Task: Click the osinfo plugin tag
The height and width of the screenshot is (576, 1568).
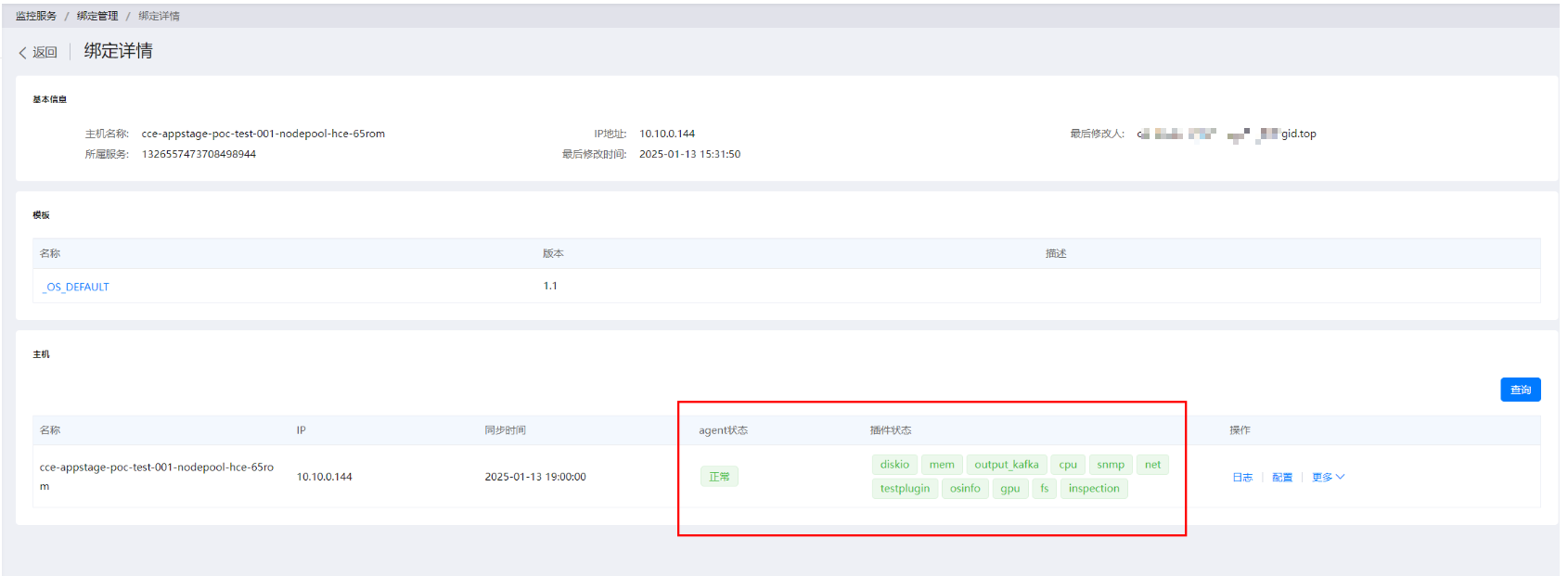Action: (x=965, y=489)
